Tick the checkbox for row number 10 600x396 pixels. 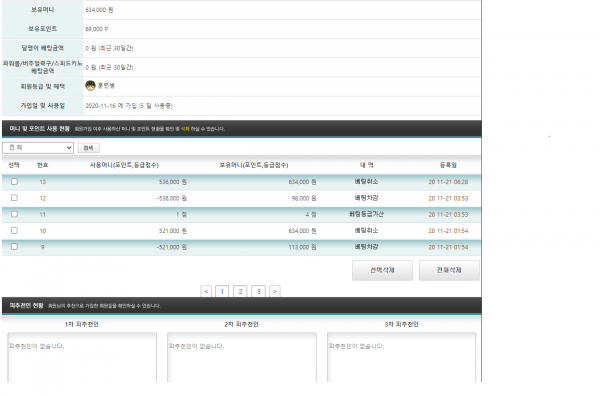(14, 230)
